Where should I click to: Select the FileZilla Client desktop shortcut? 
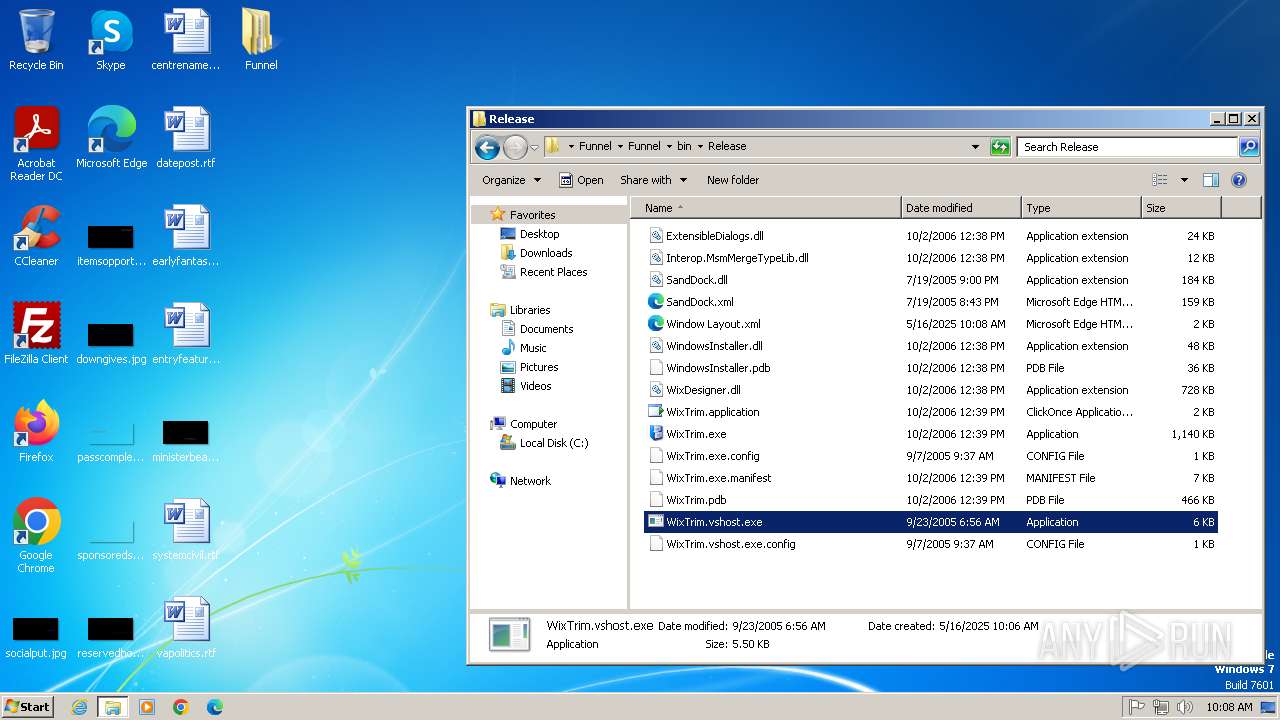click(x=36, y=334)
